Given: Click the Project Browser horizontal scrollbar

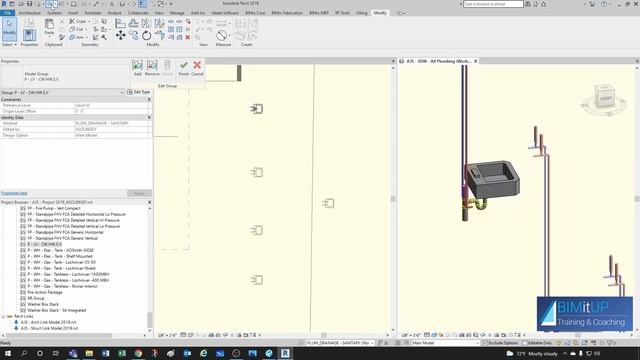Looking at the screenshot, I should (59, 336).
